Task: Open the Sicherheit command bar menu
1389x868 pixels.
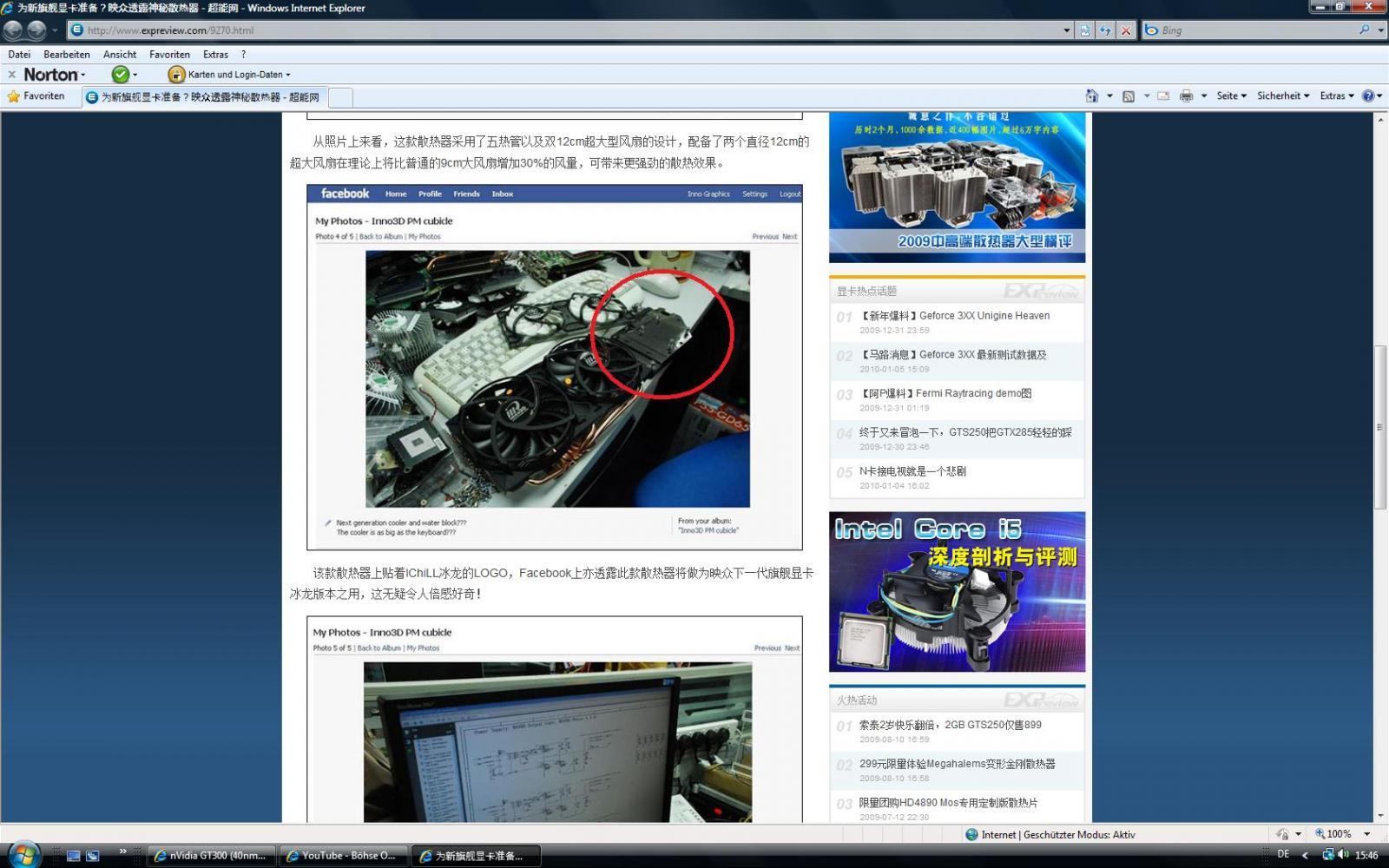Action: [x=1283, y=96]
